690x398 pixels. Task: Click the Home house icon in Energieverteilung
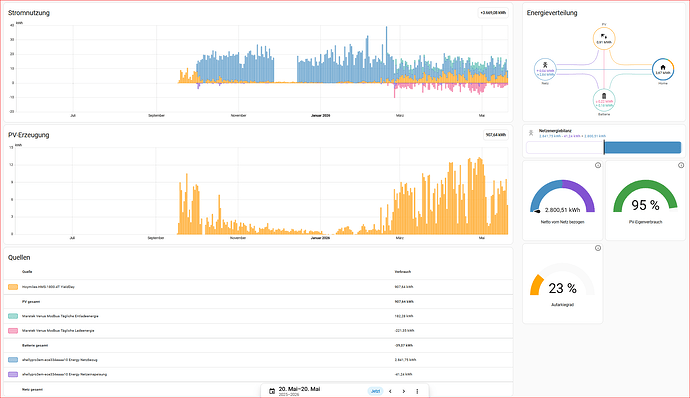(663, 67)
